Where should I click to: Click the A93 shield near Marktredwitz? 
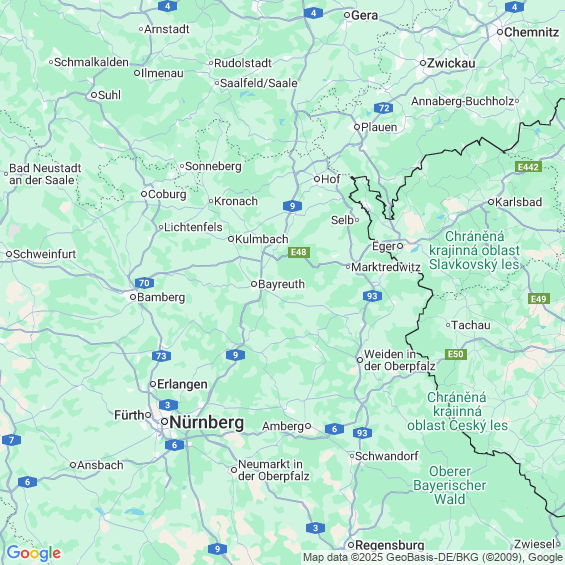[372, 296]
